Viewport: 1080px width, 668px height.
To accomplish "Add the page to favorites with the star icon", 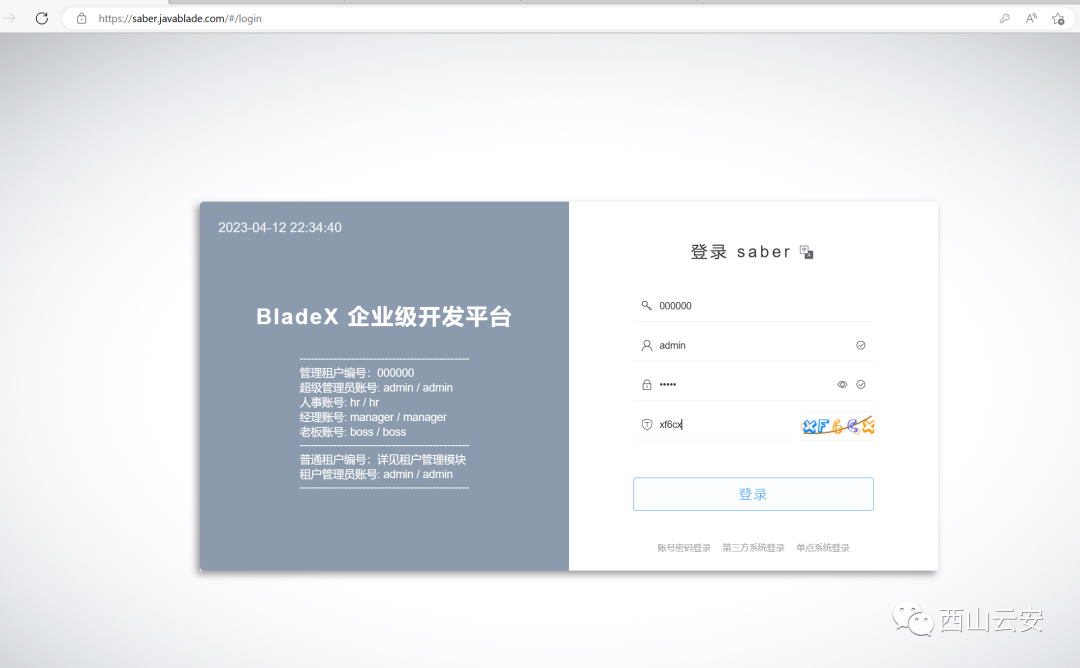I will pos(1059,19).
